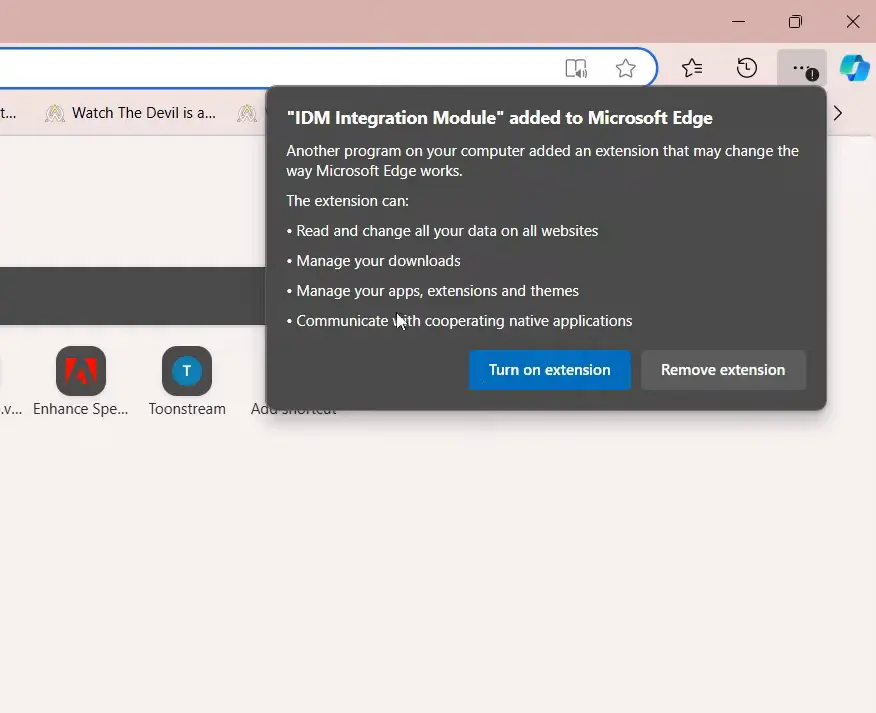The height and width of the screenshot is (713, 876).
Task: Open the partially visible leftmost shortcut tile
Action: tap(5, 380)
